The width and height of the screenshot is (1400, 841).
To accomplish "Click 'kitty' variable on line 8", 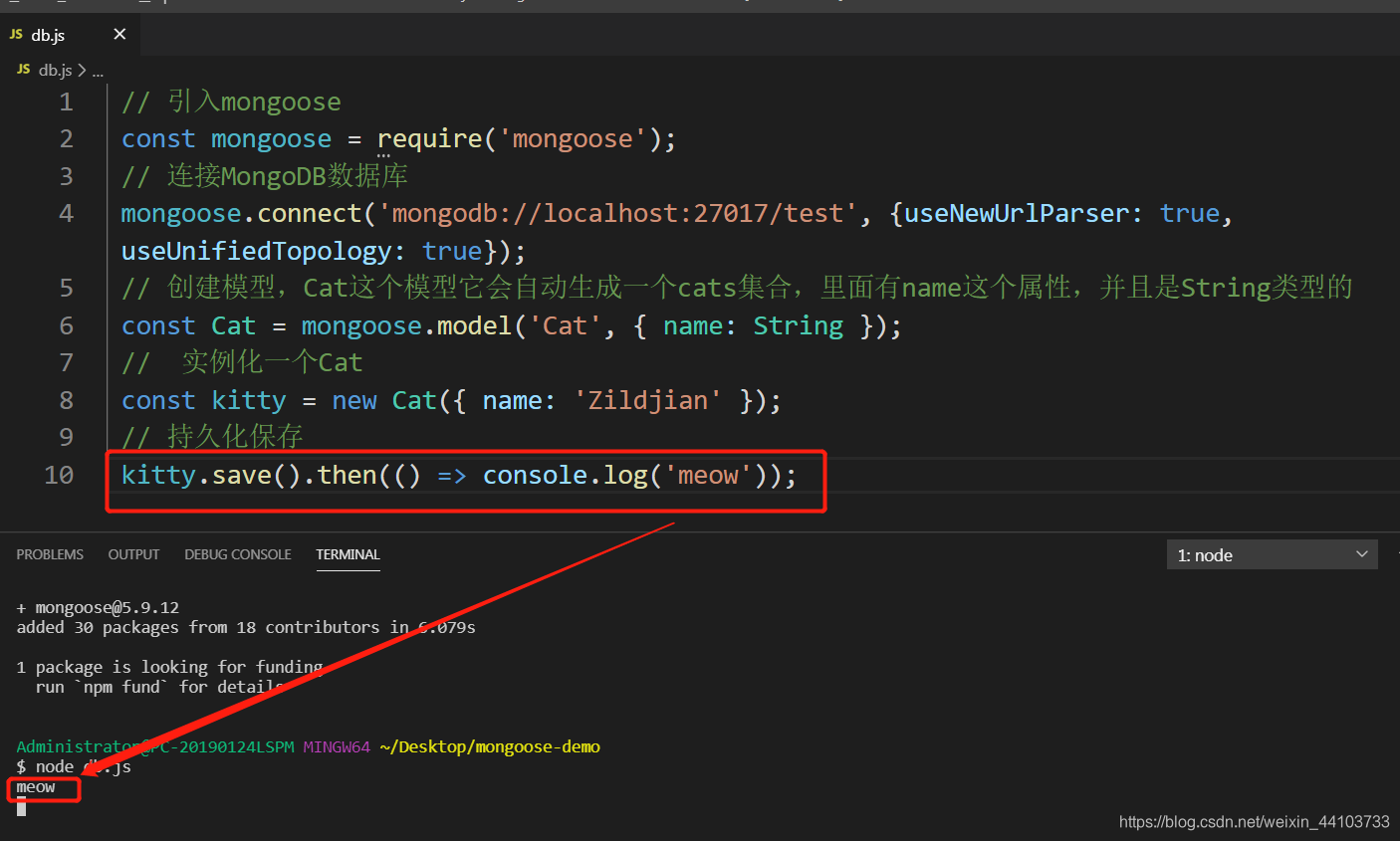I will [x=249, y=400].
